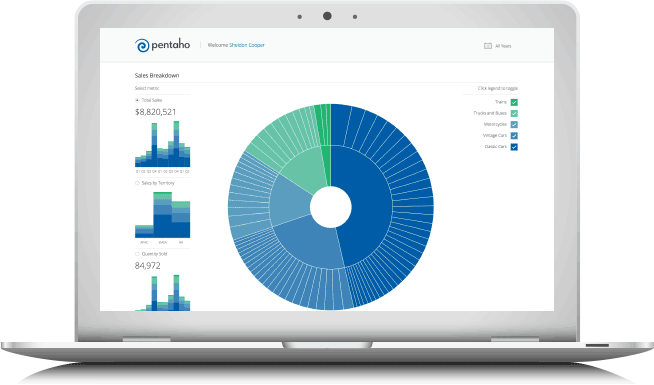This screenshot has height=385, width=654.
Task: Select the Total Sales radio button
Action: [137, 100]
